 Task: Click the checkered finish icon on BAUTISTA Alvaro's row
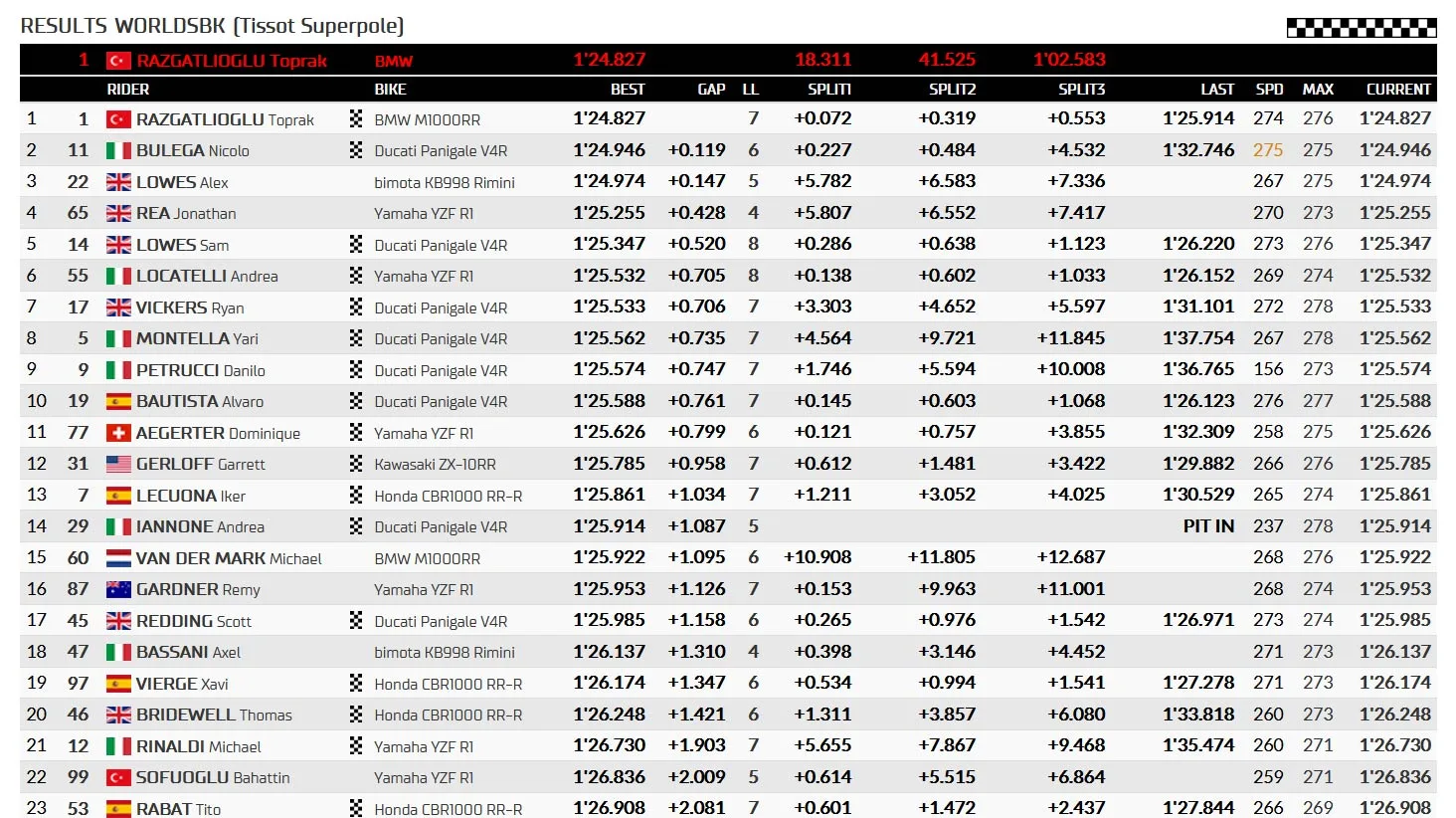[x=356, y=401]
